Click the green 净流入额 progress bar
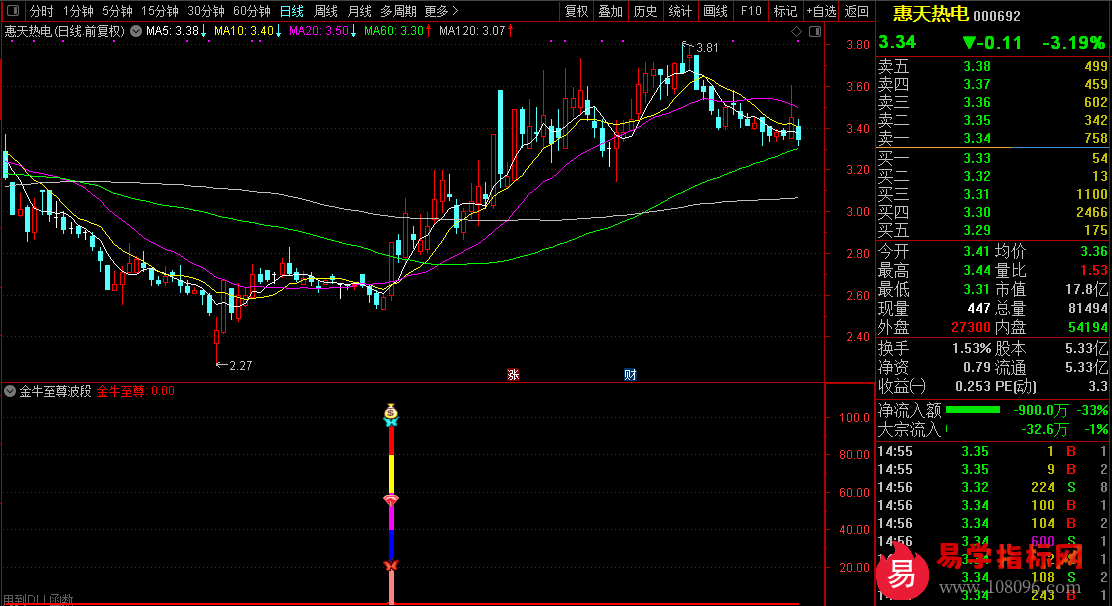The width and height of the screenshot is (1112, 606). 972,410
